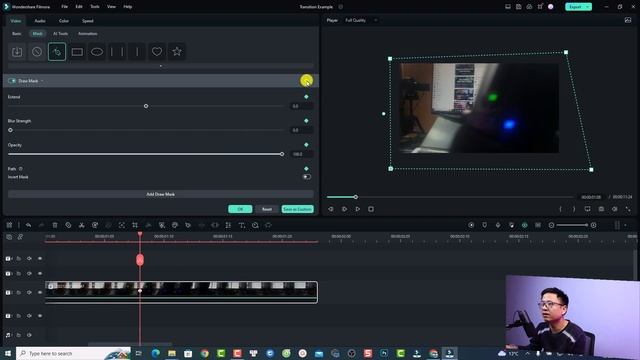The image size is (640, 360).
Task: Hide the top video track with eye icon
Action: click(x=40, y=258)
